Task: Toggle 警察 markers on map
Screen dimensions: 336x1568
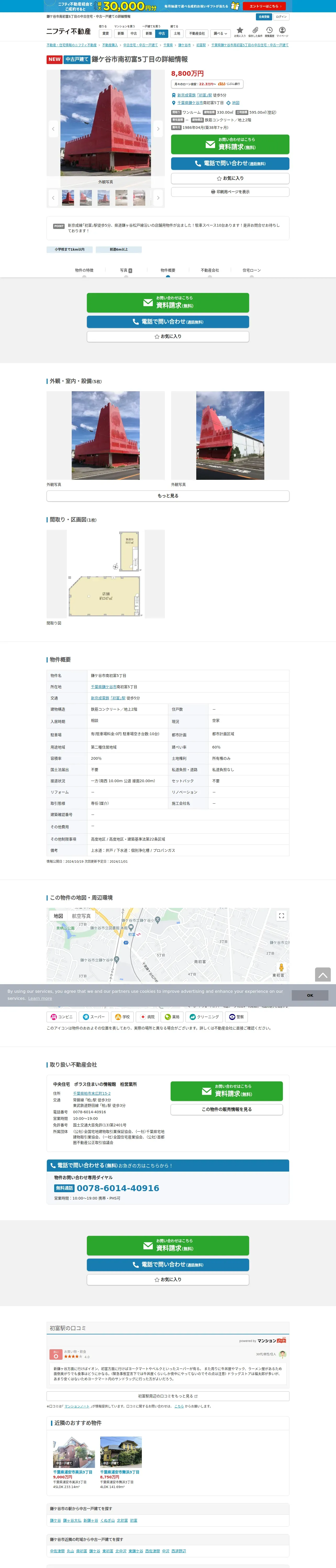Action: pyautogui.click(x=236, y=1017)
